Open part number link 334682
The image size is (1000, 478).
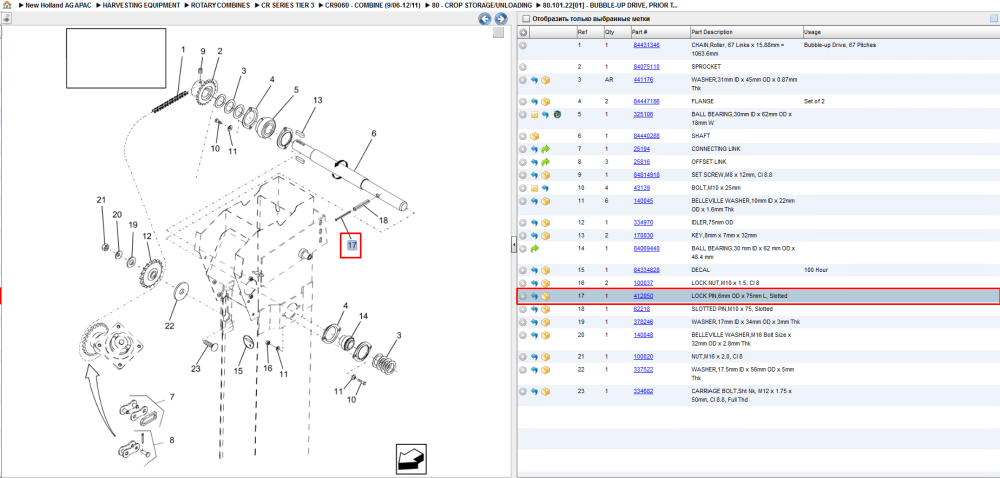pyautogui.click(x=643, y=391)
